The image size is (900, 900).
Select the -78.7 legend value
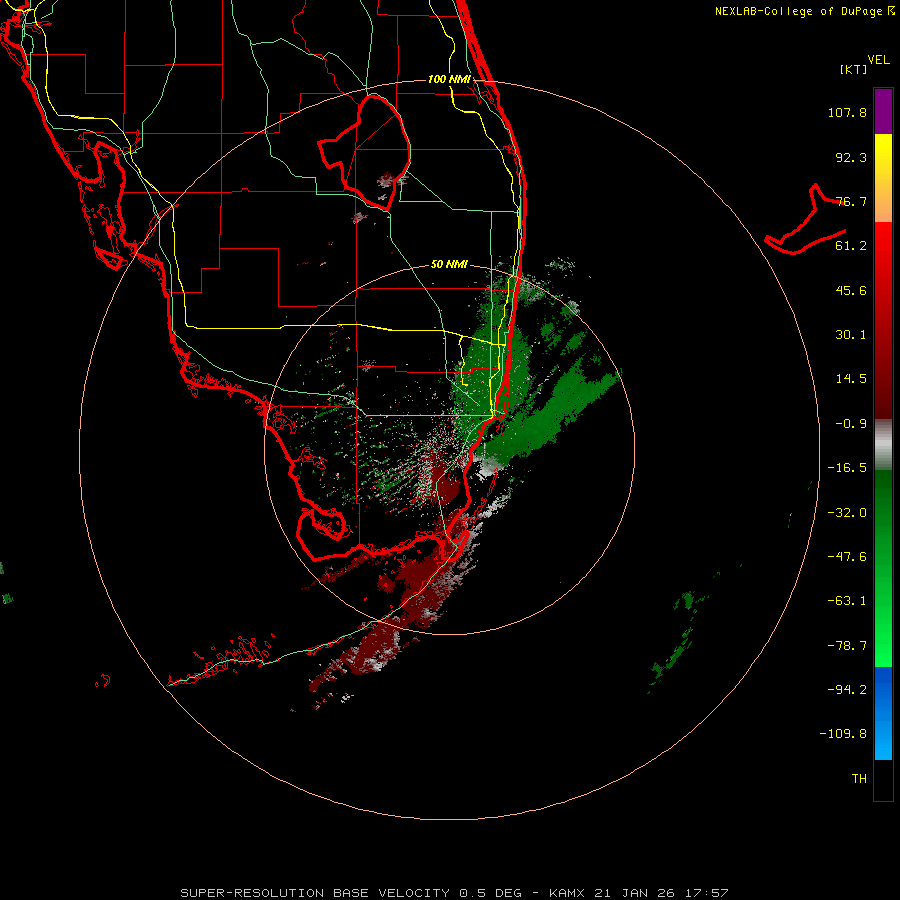pyautogui.click(x=847, y=646)
